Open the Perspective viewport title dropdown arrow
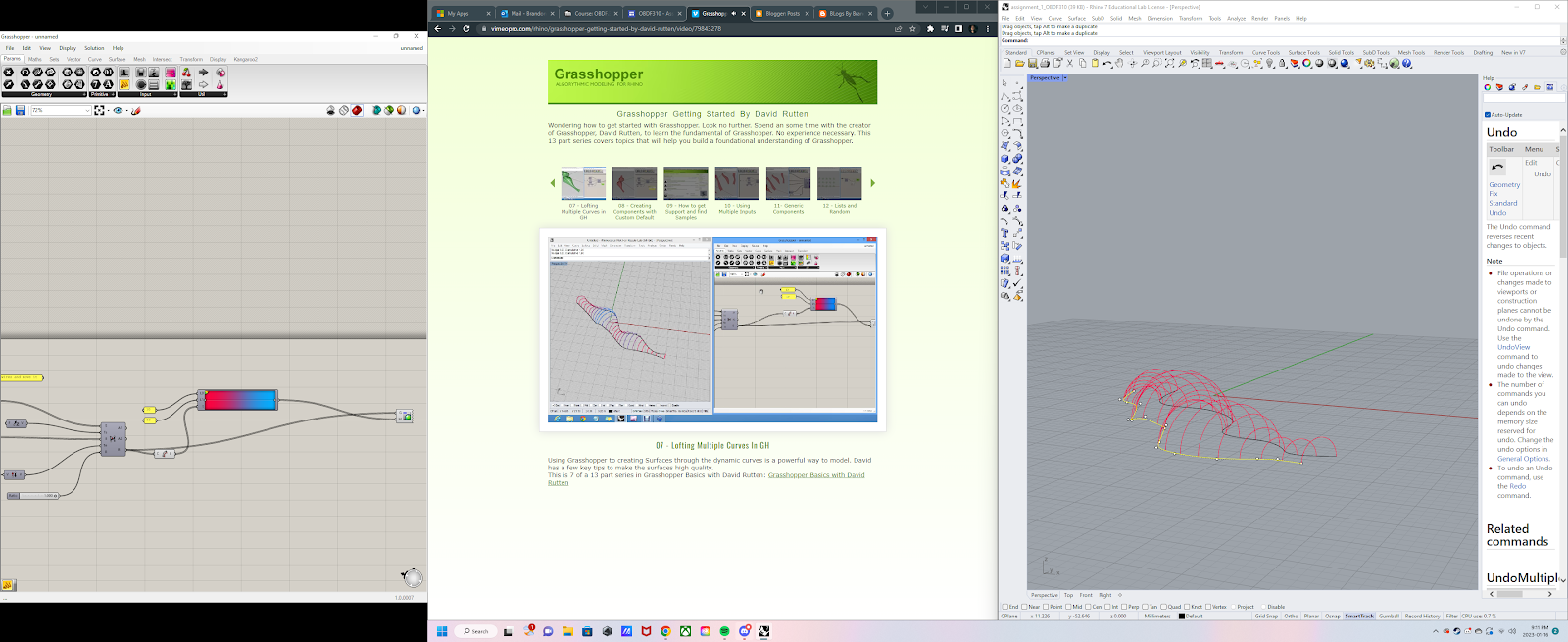This screenshot has height=642, width=1568. pyautogui.click(x=1064, y=77)
